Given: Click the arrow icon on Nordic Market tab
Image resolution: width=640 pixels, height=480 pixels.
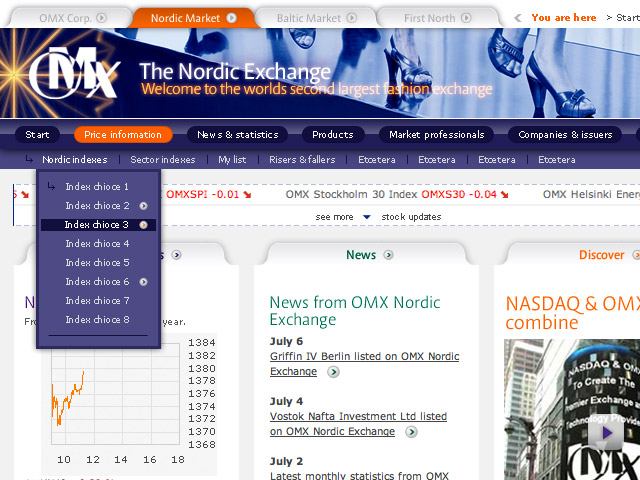Looking at the screenshot, I should [231, 18].
